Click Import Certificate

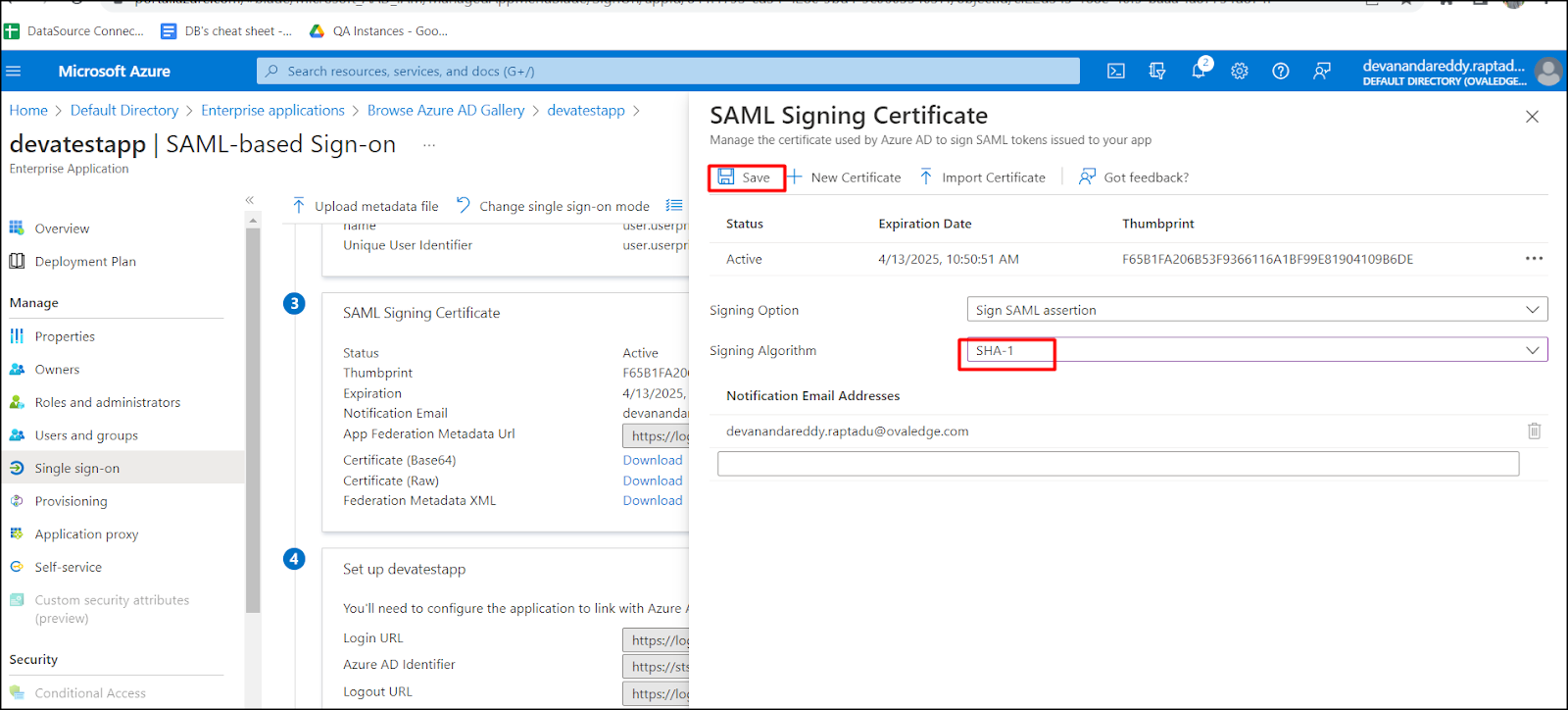[983, 177]
